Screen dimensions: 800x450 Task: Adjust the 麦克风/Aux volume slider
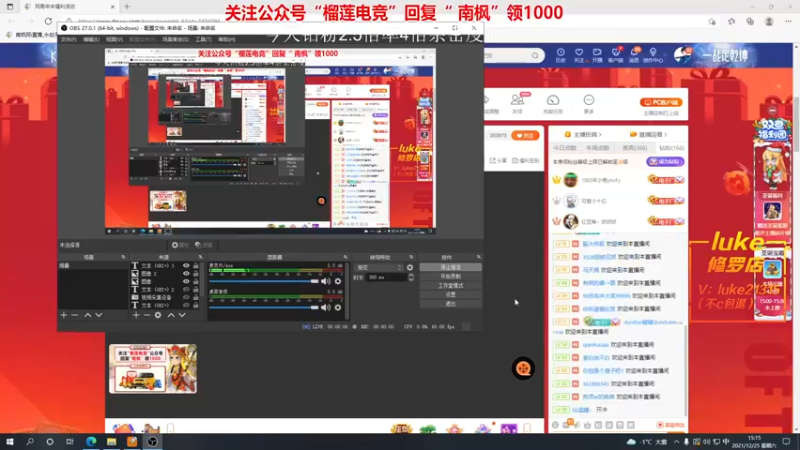pos(264,281)
